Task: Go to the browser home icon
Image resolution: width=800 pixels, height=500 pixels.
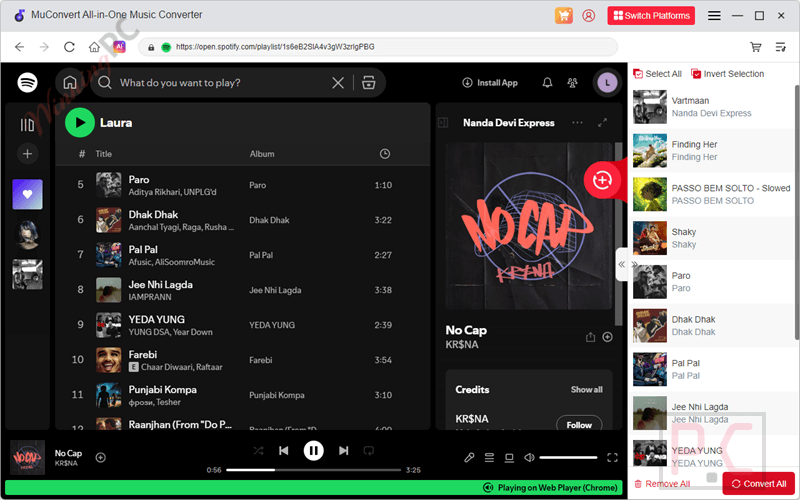Action: (x=94, y=47)
